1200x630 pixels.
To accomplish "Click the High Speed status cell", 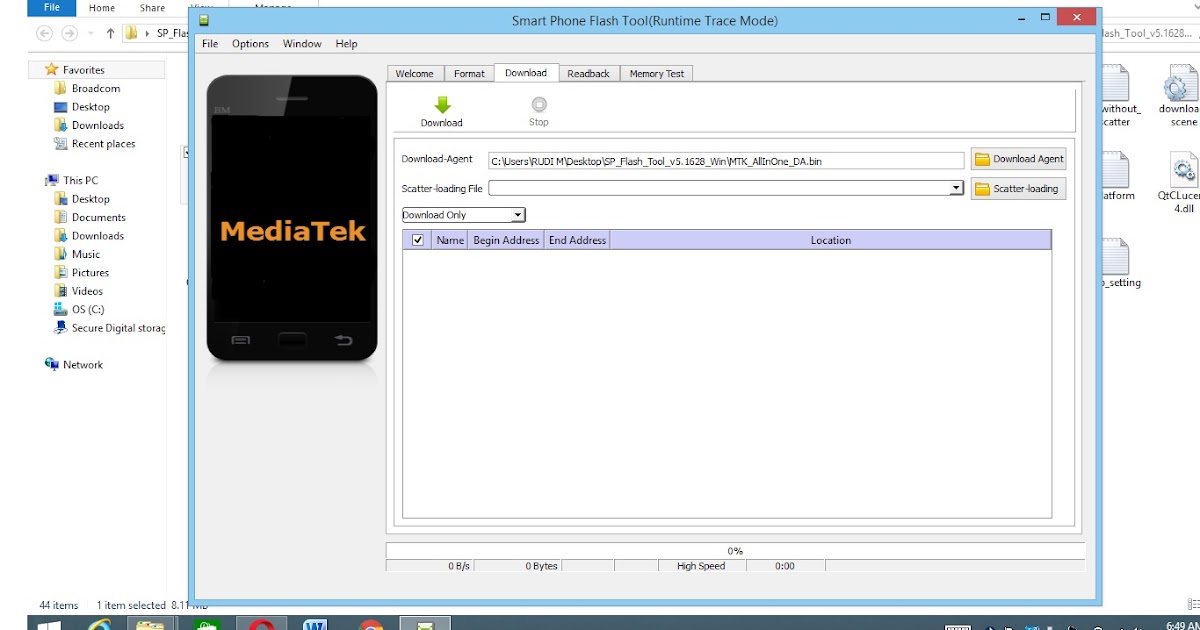I will tap(701, 566).
